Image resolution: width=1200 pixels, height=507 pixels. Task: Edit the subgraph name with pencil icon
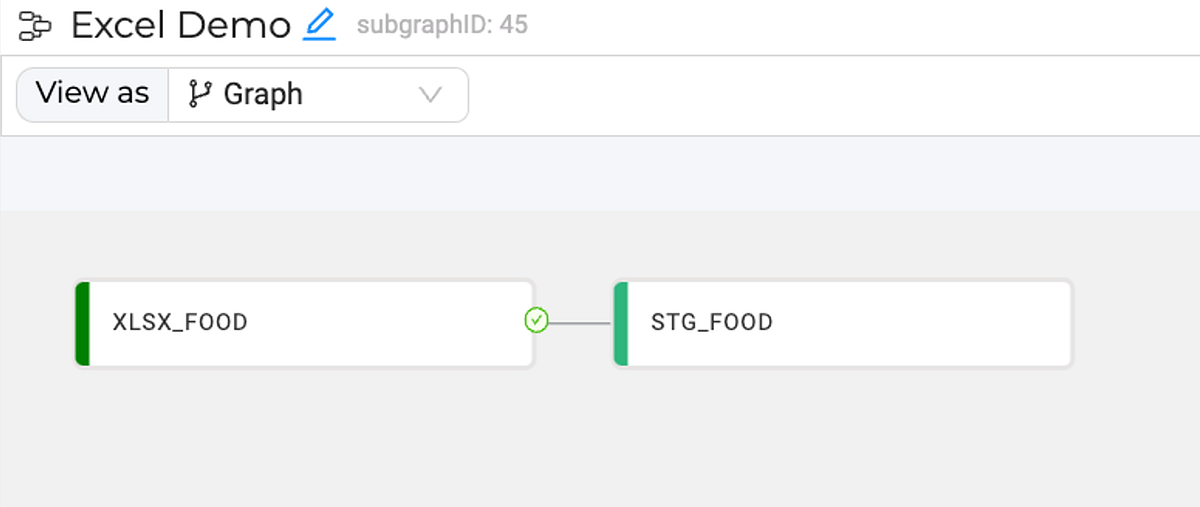click(x=320, y=24)
